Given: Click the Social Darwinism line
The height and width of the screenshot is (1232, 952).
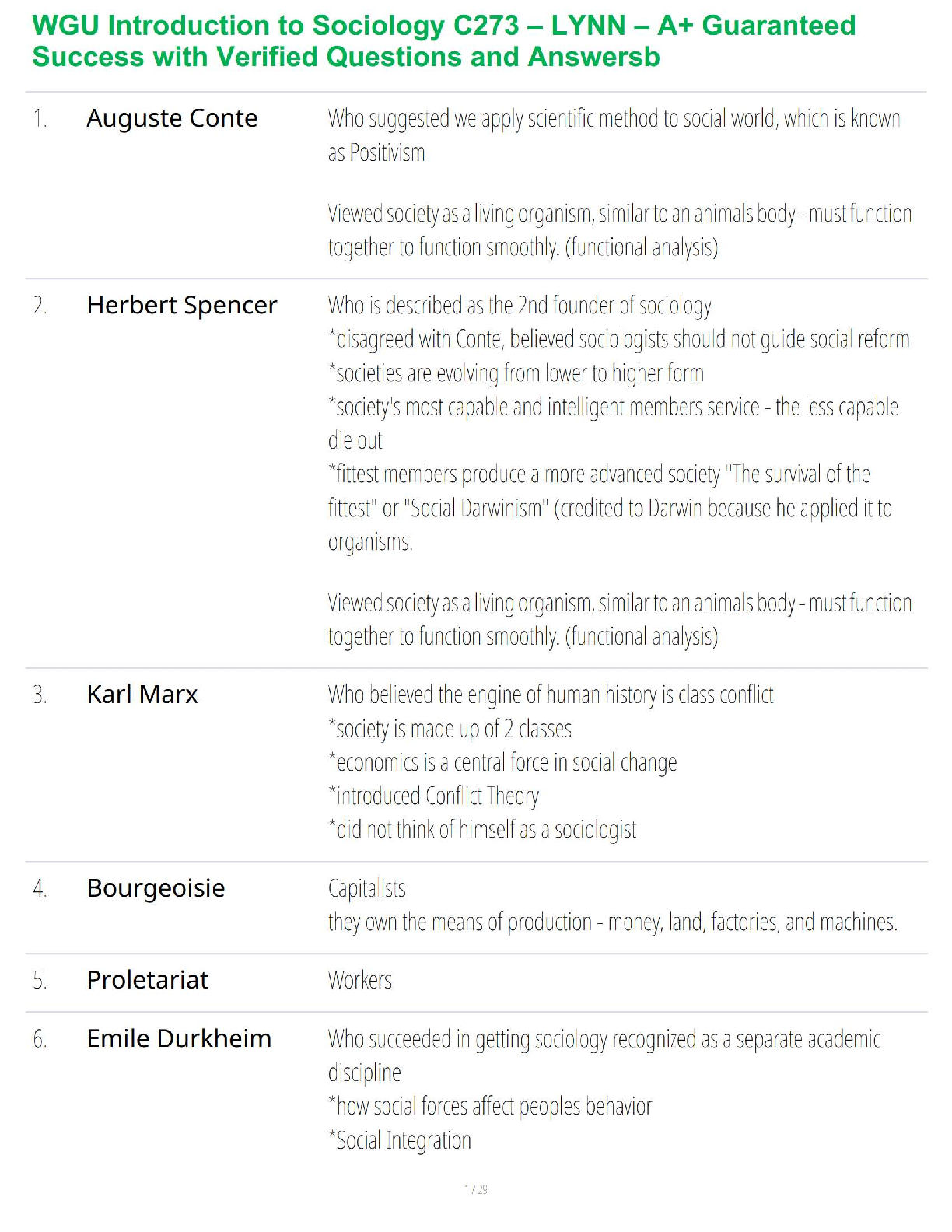Looking at the screenshot, I should pos(610,508).
